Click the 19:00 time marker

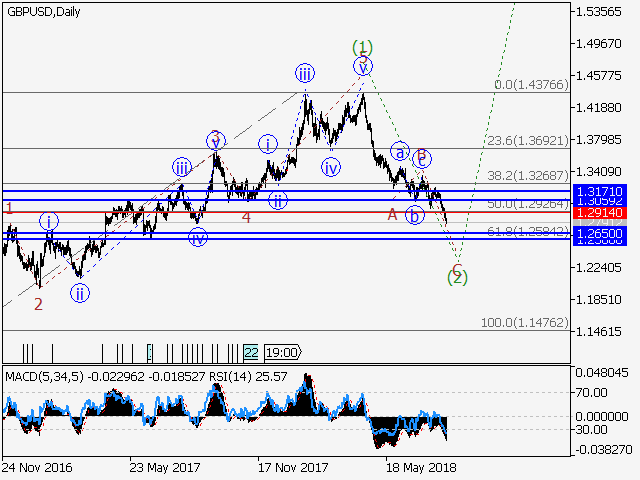(x=283, y=352)
